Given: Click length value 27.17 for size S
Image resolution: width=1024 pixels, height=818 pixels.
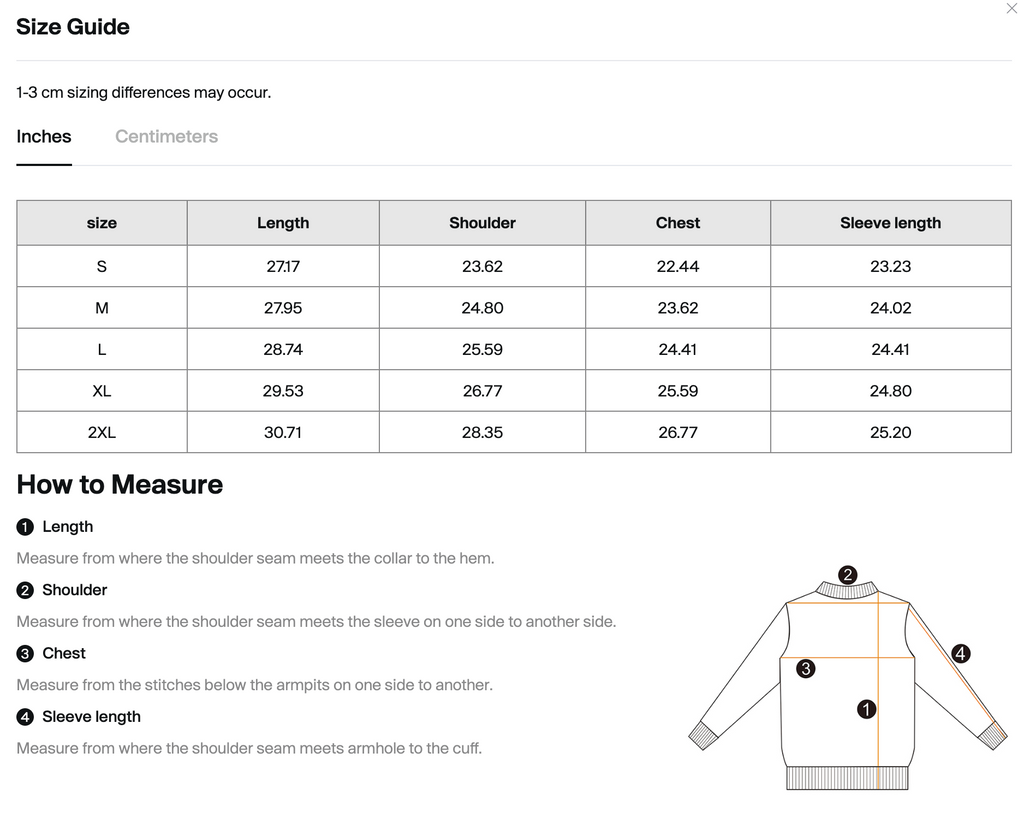Looking at the screenshot, I should click(283, 266).
